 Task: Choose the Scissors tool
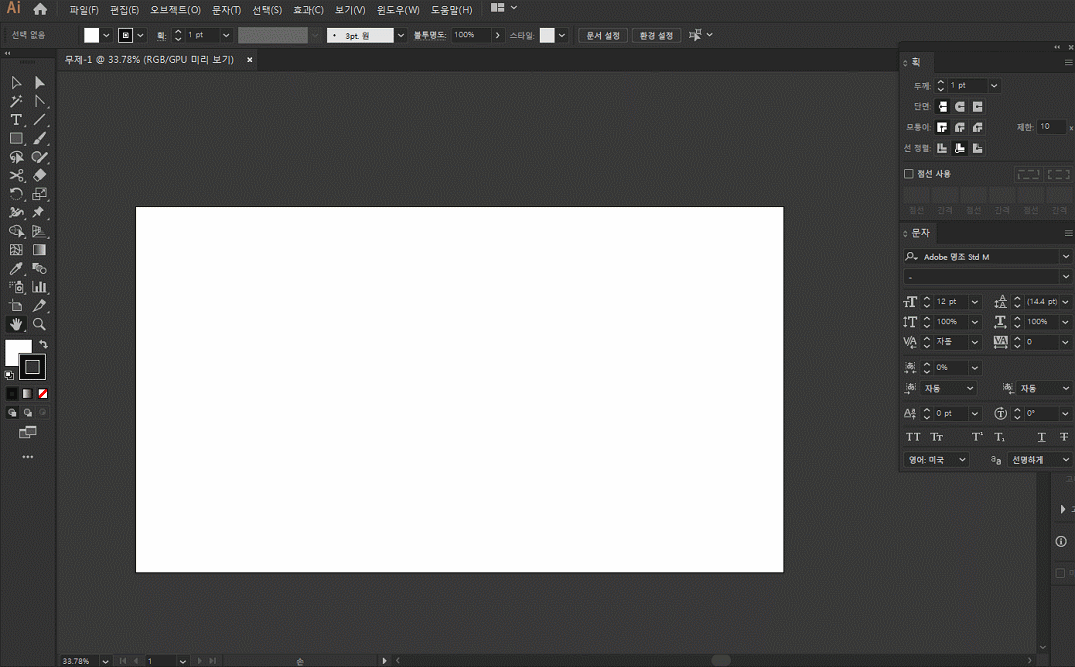16,175
